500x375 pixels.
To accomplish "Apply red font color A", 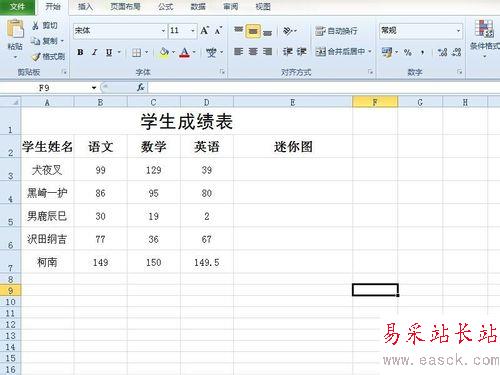I will point(184,52).
